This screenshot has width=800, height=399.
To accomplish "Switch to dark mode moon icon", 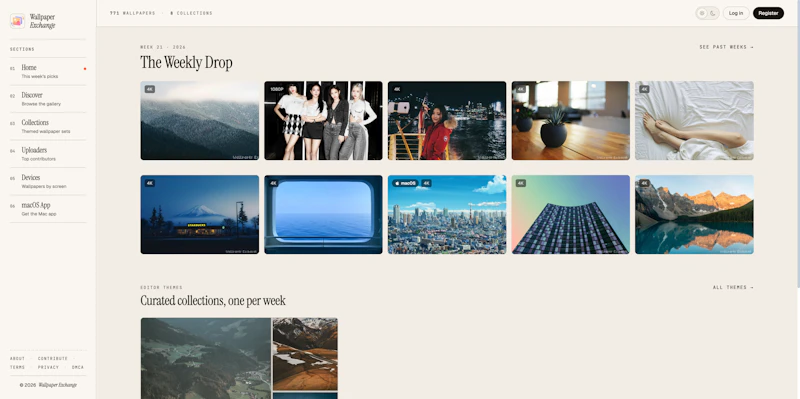I will pos(713,13).
